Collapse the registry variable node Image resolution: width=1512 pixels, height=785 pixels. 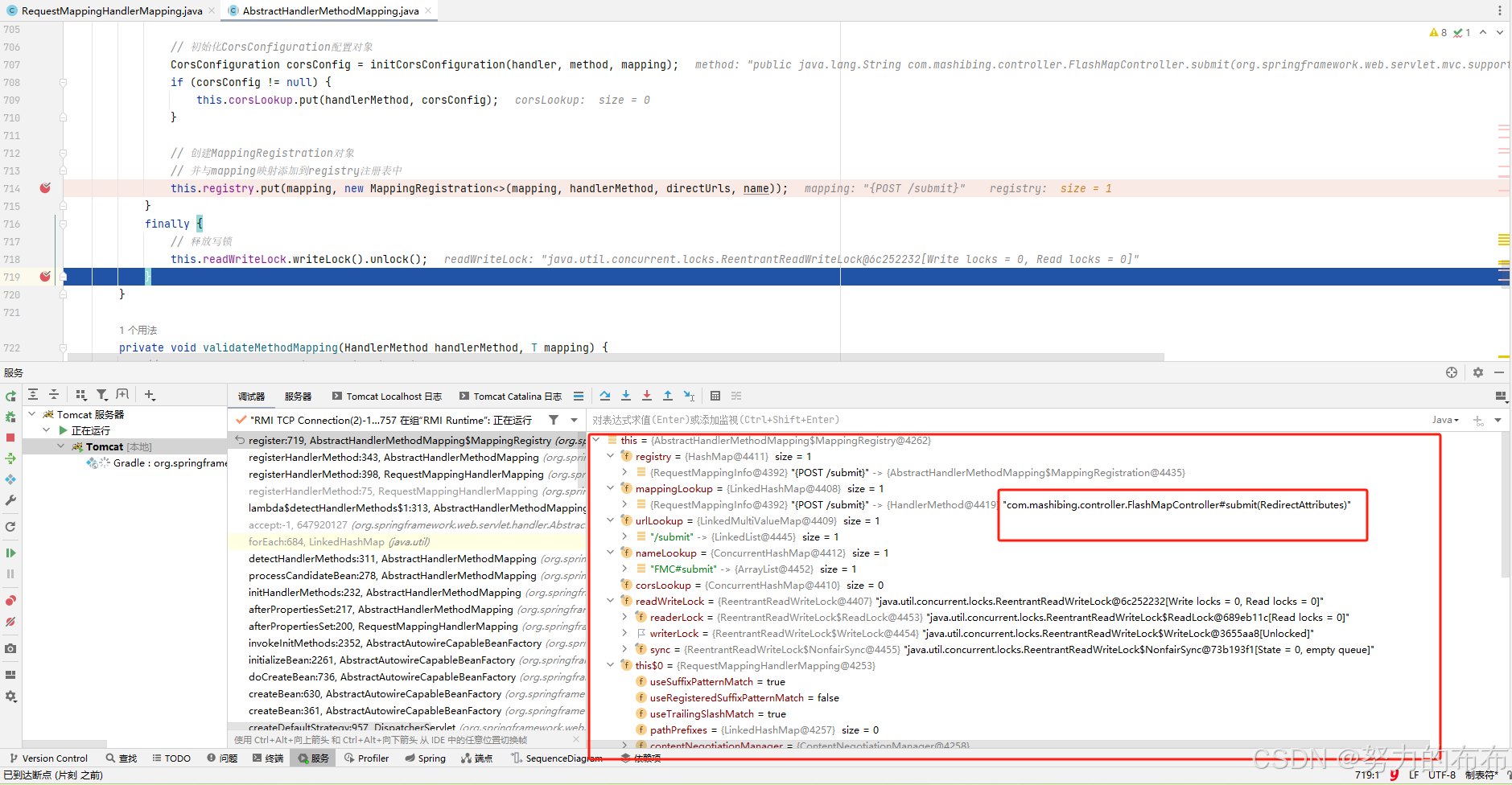pyautogui.click(x=610, y=456)
